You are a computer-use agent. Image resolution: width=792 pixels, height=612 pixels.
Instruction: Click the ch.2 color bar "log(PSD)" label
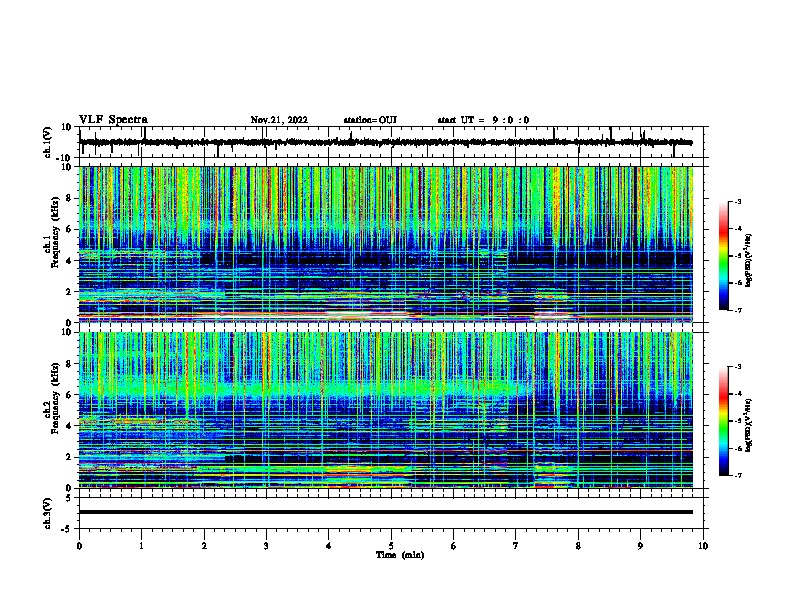click(749, 426)
